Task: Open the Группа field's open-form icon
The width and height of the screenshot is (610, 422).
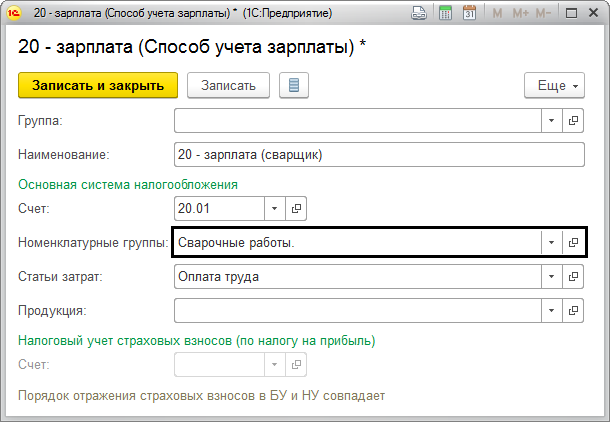Action: (574, 120)
